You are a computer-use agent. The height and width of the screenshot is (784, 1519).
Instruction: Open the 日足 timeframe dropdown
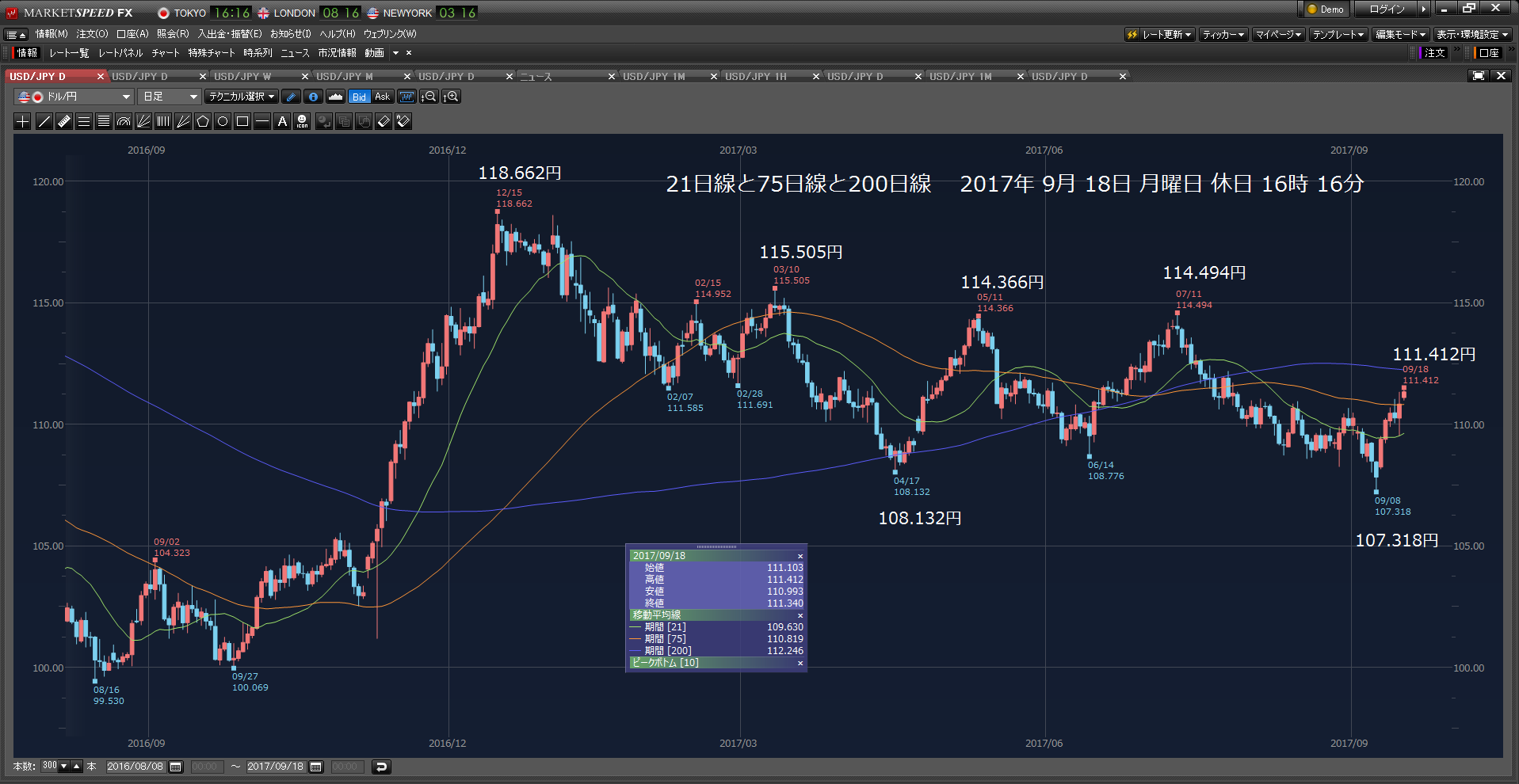click(x=169, y=97)
